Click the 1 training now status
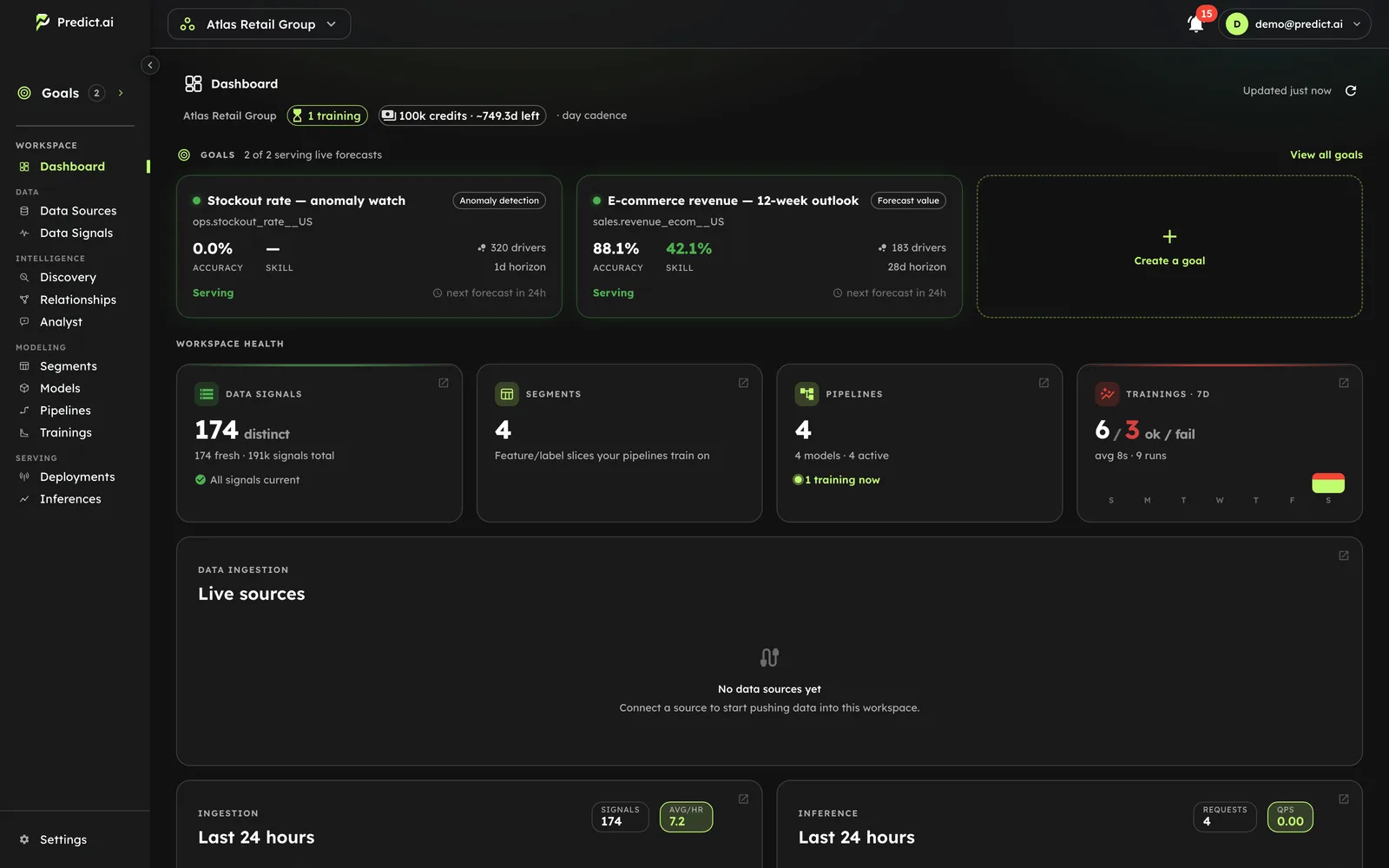 837,480
